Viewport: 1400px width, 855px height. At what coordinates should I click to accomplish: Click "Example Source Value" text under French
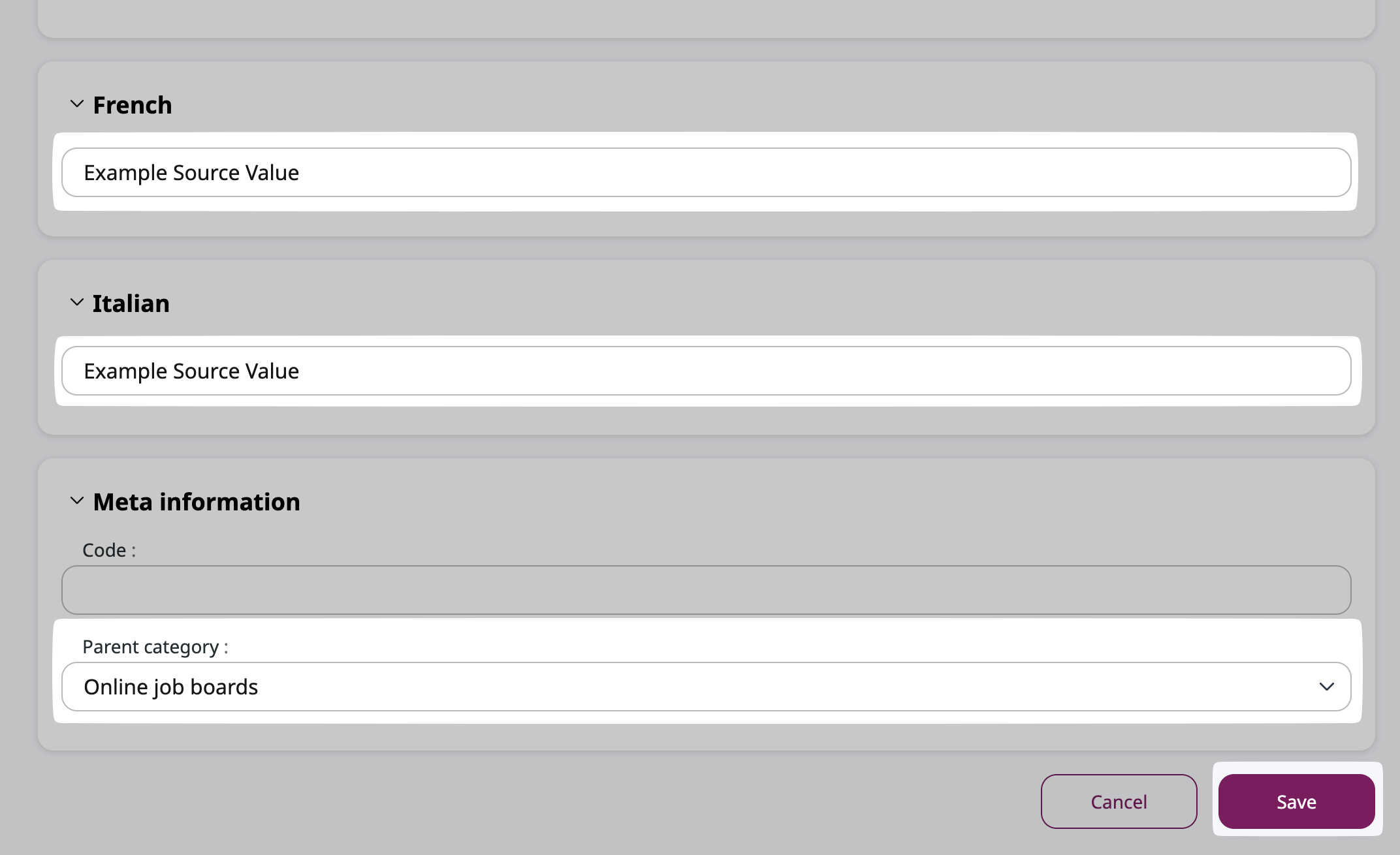(191, 172)
